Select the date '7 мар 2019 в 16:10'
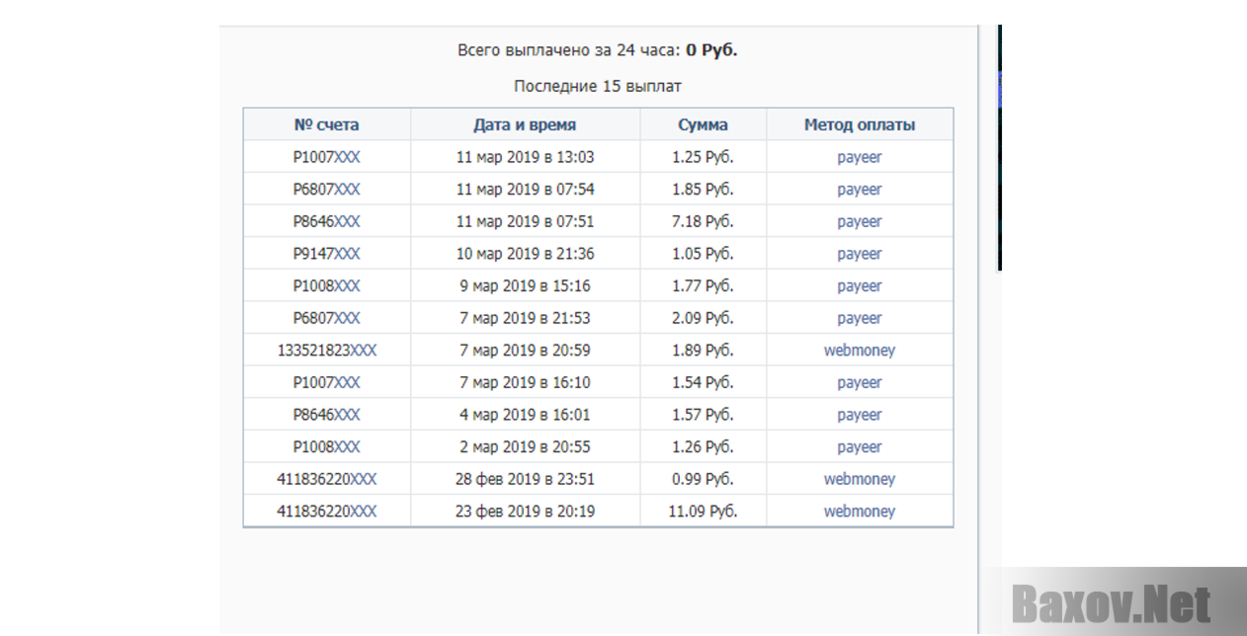 tap(525, 382)
